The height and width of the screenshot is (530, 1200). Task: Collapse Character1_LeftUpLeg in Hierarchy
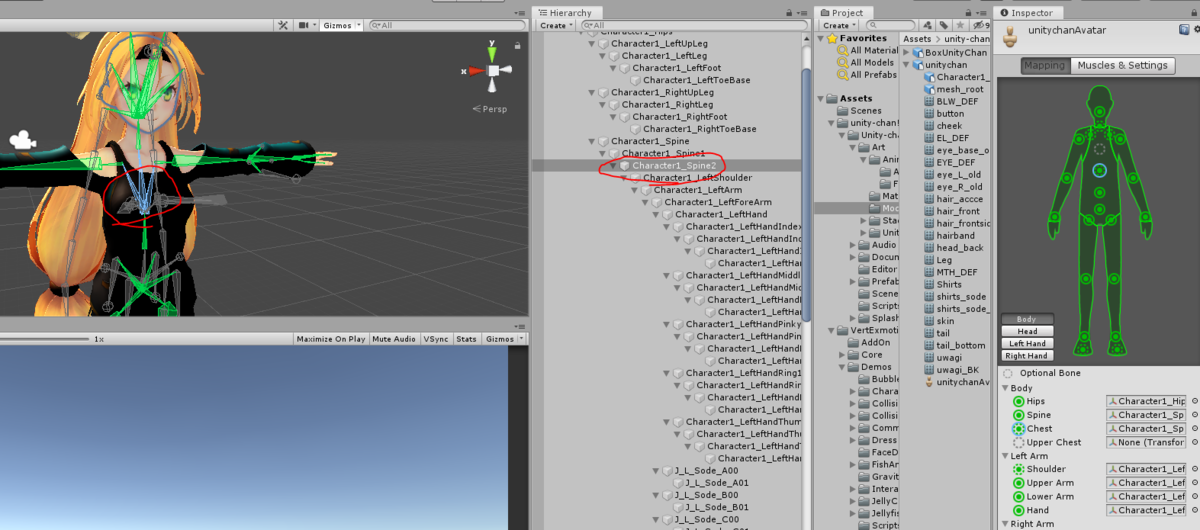(591, 44)
